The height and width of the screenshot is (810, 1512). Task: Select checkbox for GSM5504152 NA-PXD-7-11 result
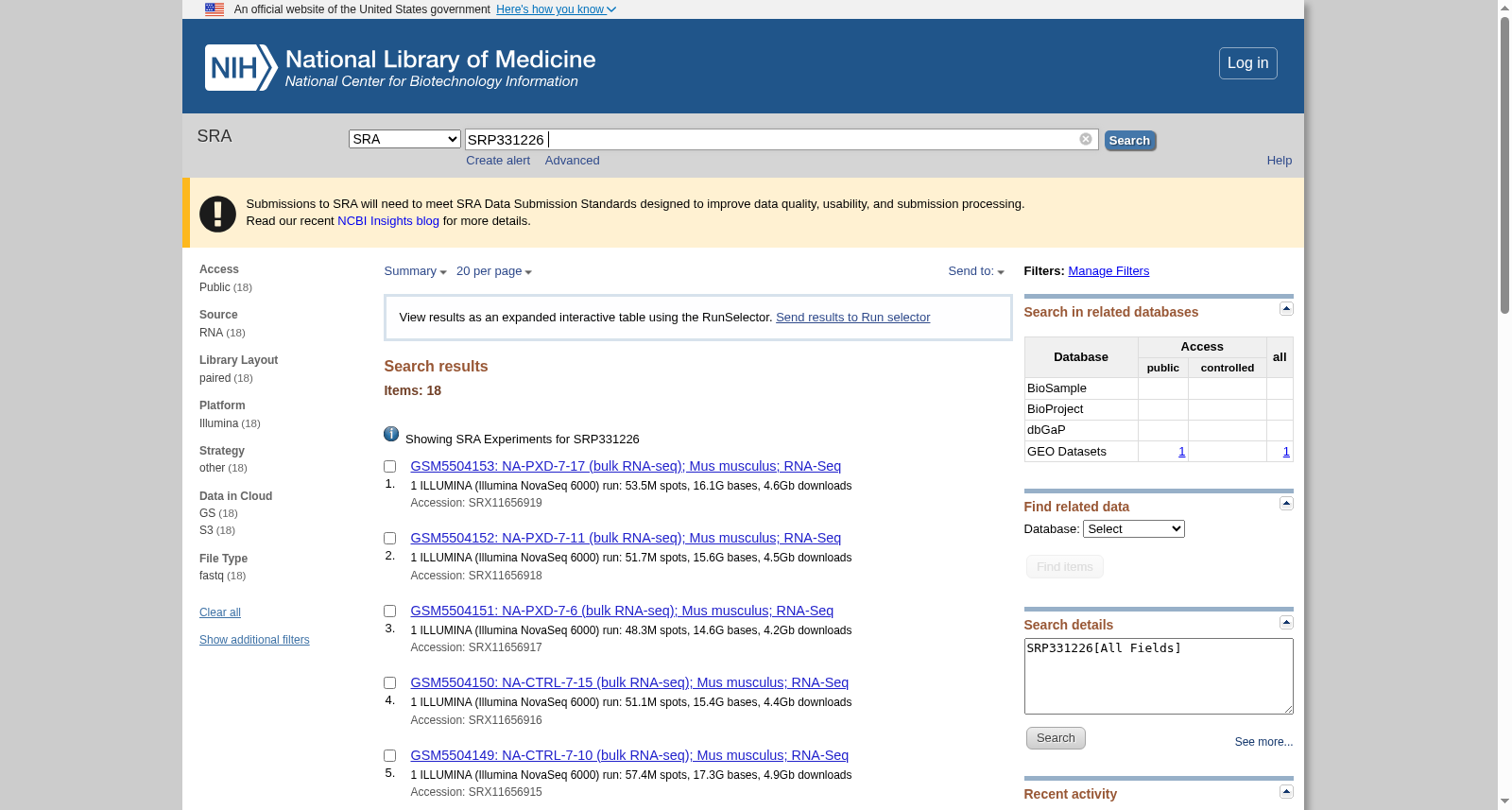(389, 539)
